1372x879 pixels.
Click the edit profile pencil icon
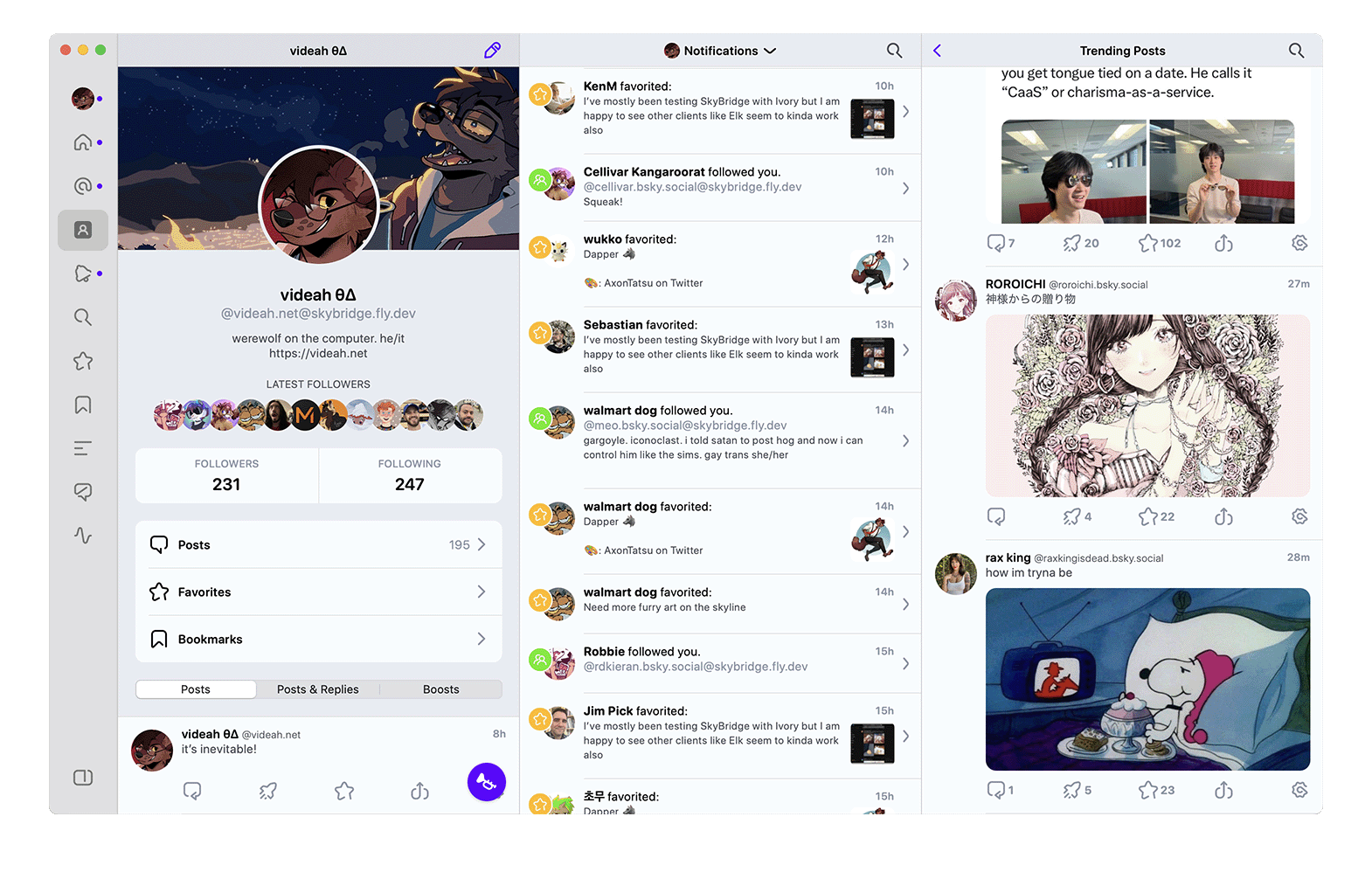pos(492,51)
